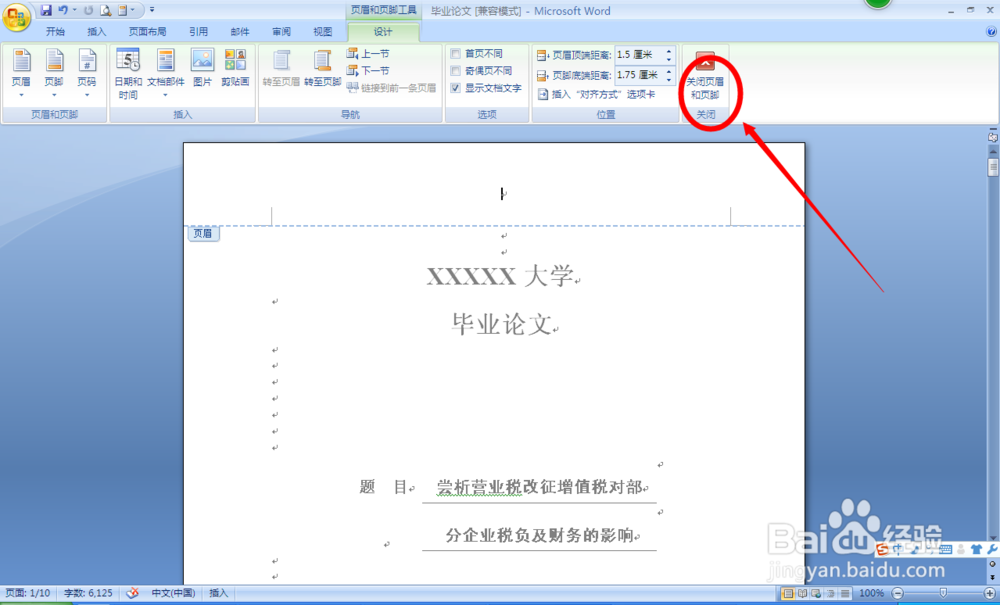Image resolution: width=1000 pixels, height=605 pixels.
Task: Undo the last action
Action: pyautogui.click(x=63, y=10)
